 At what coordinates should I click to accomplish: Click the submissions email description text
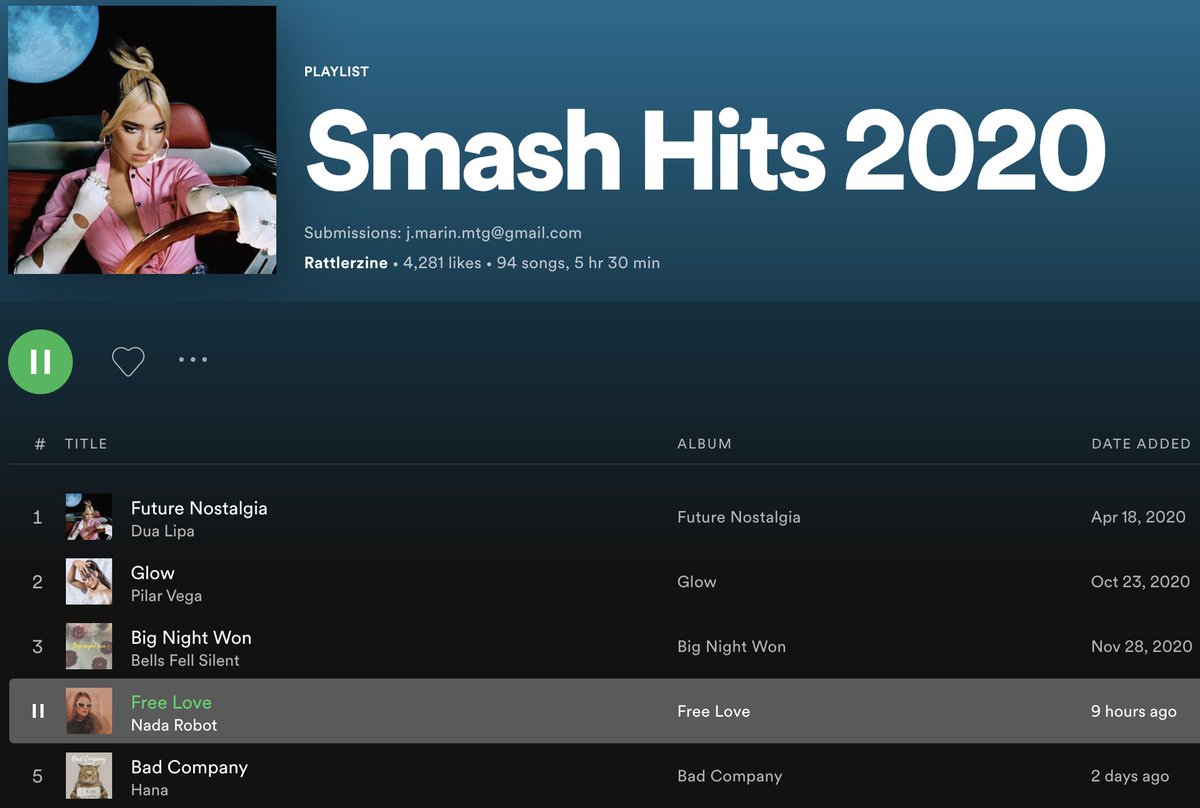tap(443, 233)
